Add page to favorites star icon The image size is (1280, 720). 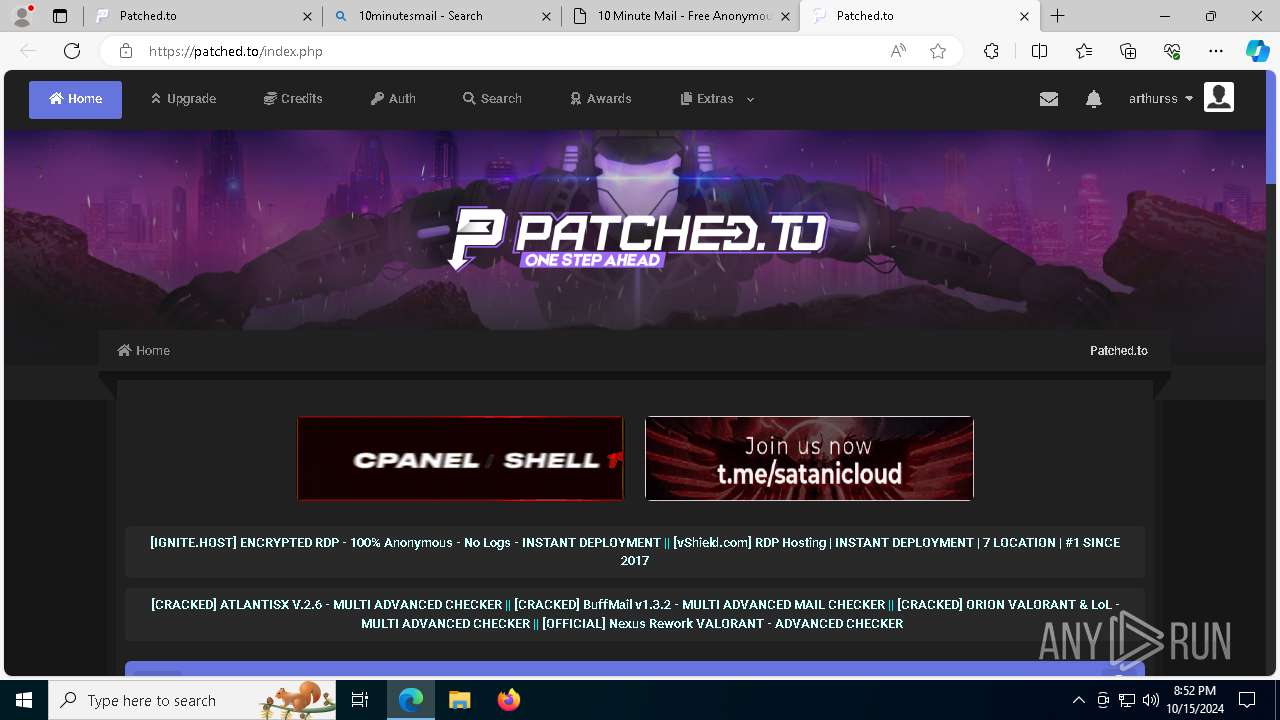tap(938, 51)
